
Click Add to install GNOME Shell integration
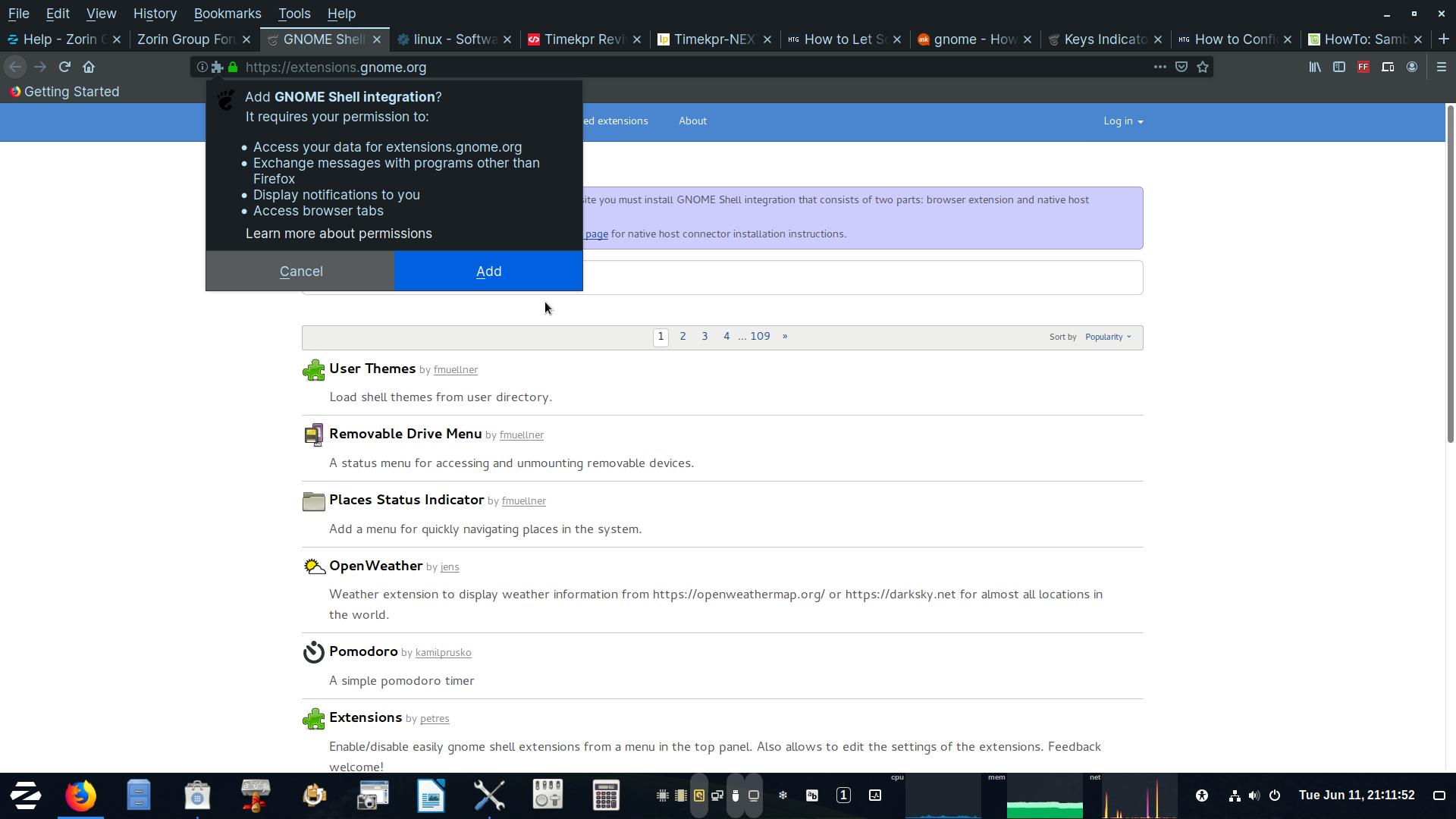[488, 271]
